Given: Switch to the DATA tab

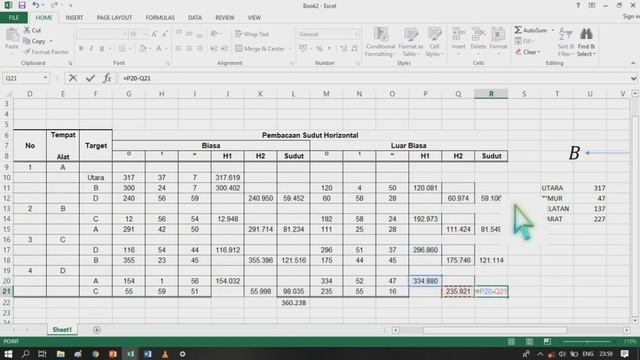Looking at the screenshot, I should pos(195,18).
